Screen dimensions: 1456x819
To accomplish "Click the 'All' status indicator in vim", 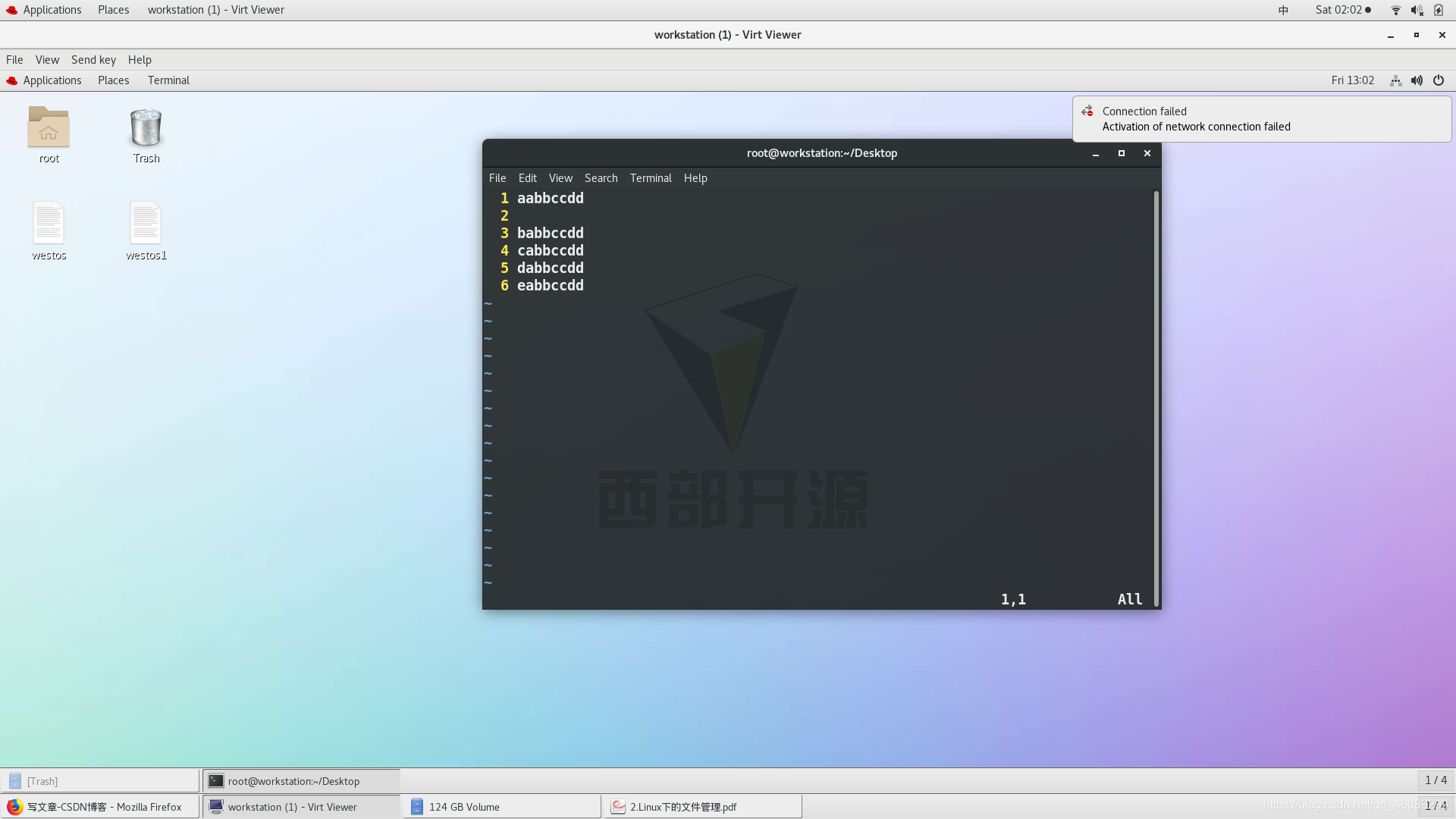I will pyautogui.click(x=1130, y=599).
